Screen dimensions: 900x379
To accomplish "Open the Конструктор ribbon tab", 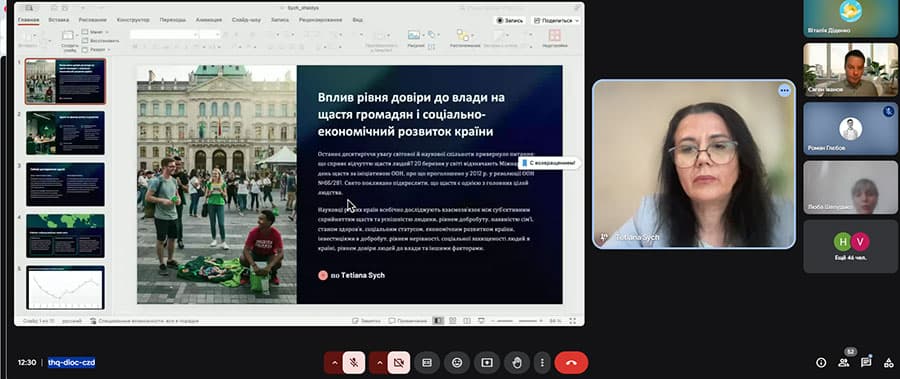I will pyautogui.click(x=134, y=20).
